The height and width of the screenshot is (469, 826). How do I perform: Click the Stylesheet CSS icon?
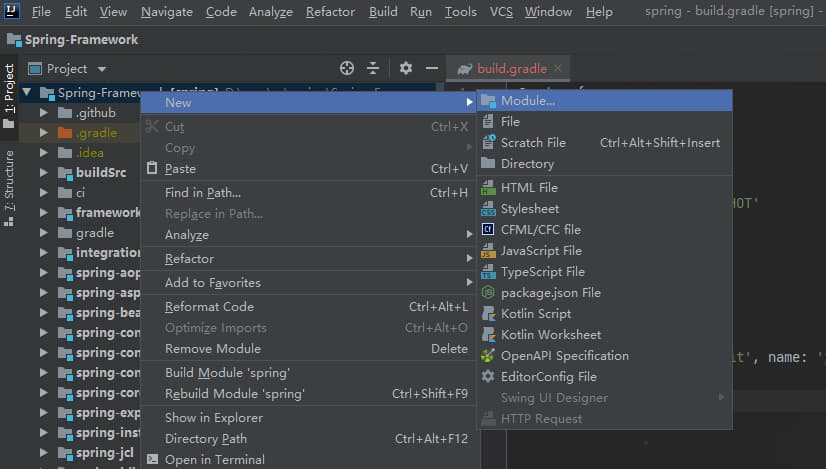[488, 209]
